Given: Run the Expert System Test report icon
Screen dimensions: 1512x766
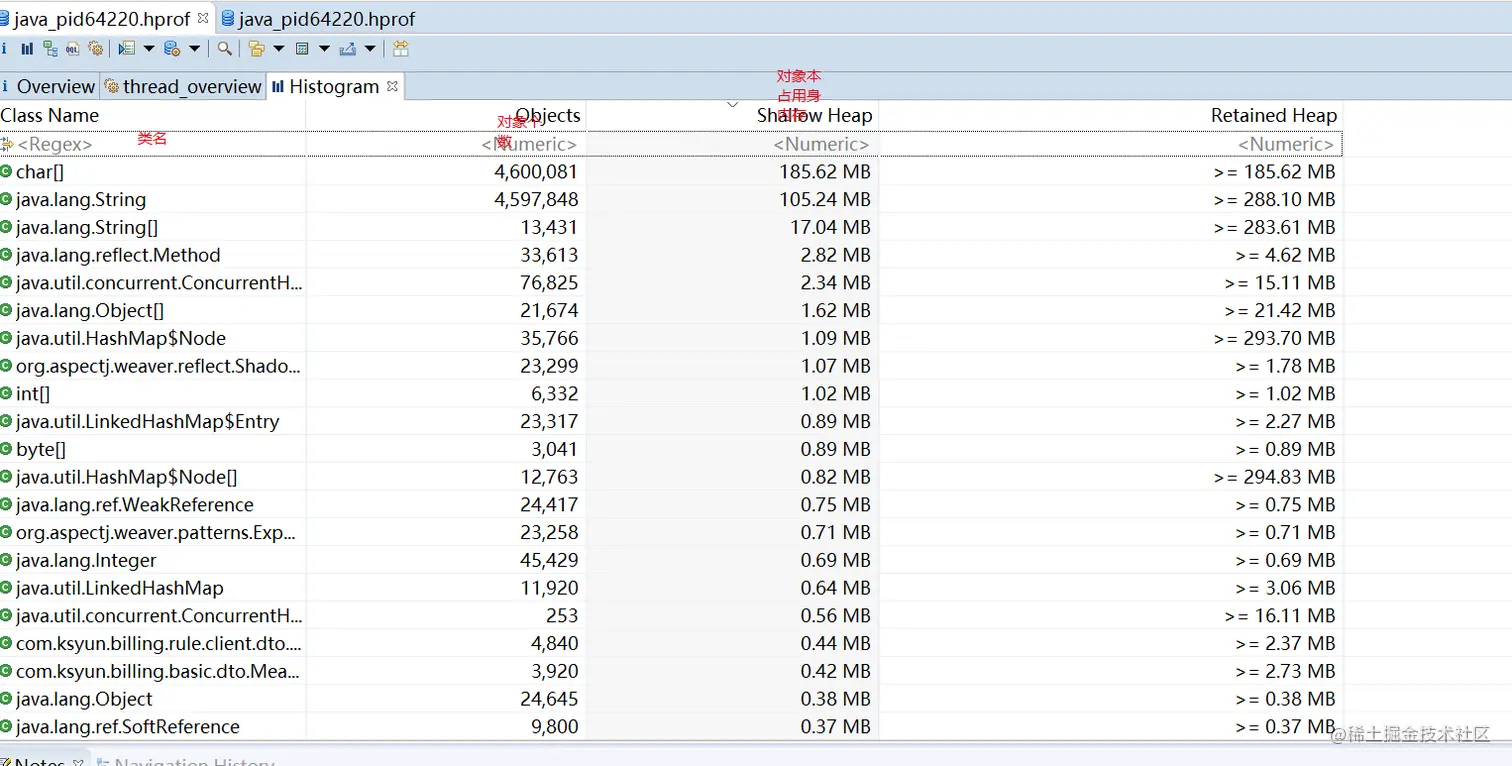Looking at the screenshot, I should (x=127, y=48).
